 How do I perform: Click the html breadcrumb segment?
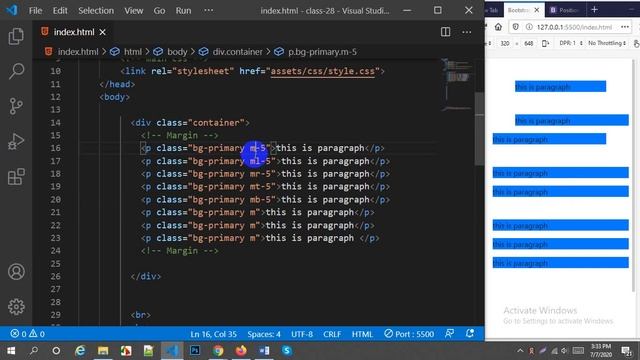click(133, 52)
